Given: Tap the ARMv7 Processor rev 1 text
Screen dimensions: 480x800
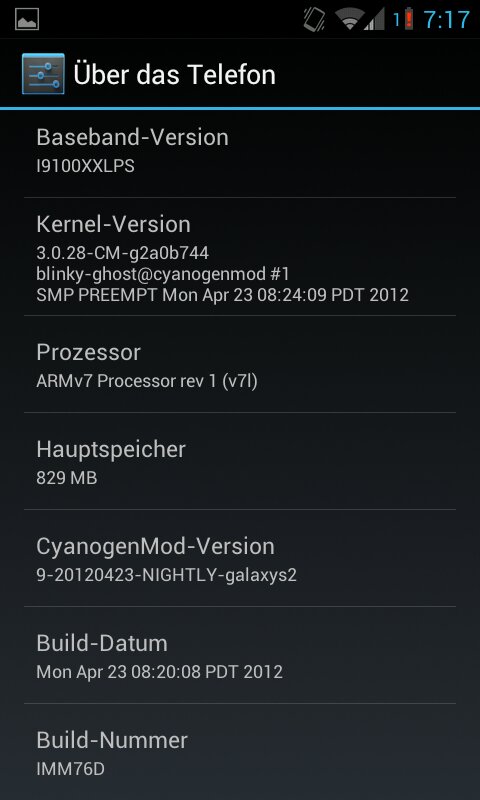Looking at the screenshot, I should click(147, 381).
